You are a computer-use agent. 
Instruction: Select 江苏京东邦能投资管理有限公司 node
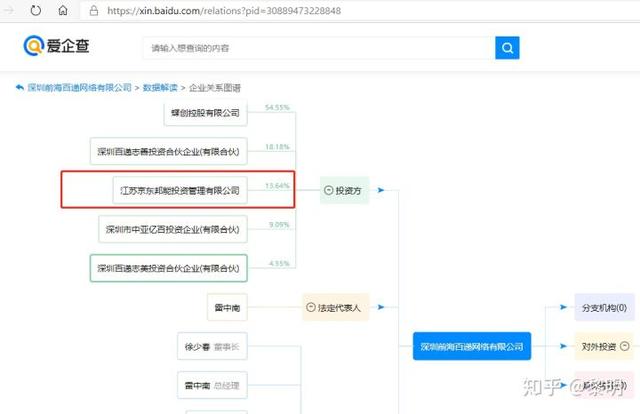click(x=180, y=190)
